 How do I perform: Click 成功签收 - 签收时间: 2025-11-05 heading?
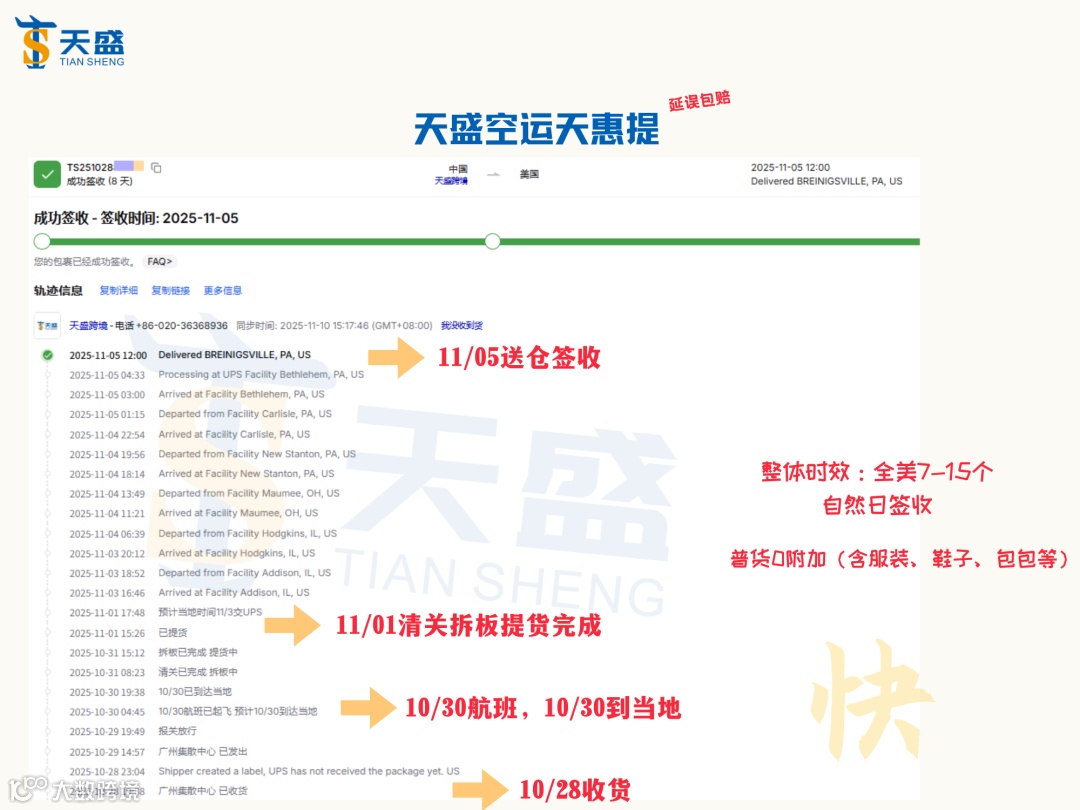136,218
